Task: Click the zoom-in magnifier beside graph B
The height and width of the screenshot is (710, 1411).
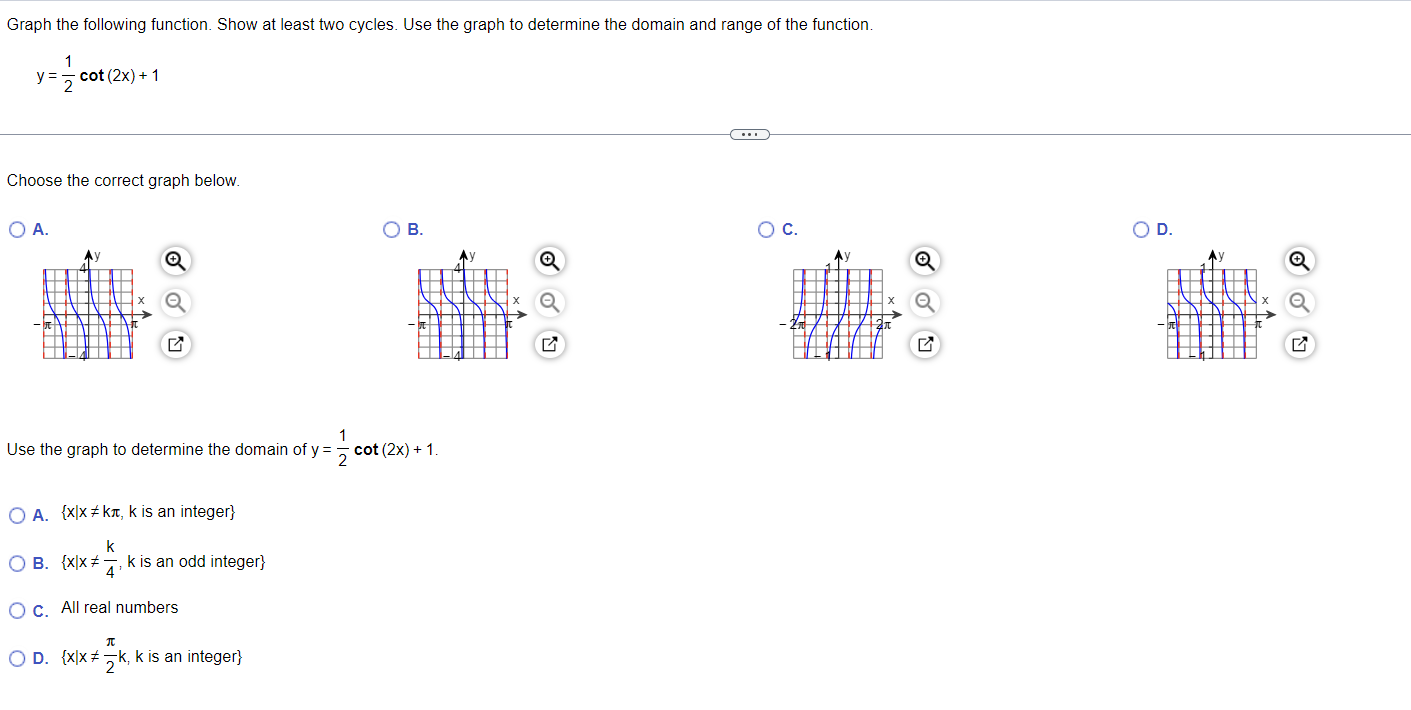Action: tap(549, 261)
